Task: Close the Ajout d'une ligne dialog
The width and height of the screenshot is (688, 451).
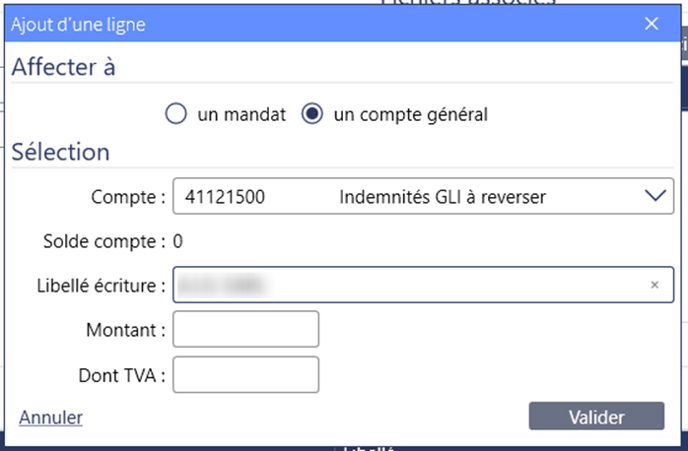Action: coord(652,24)
